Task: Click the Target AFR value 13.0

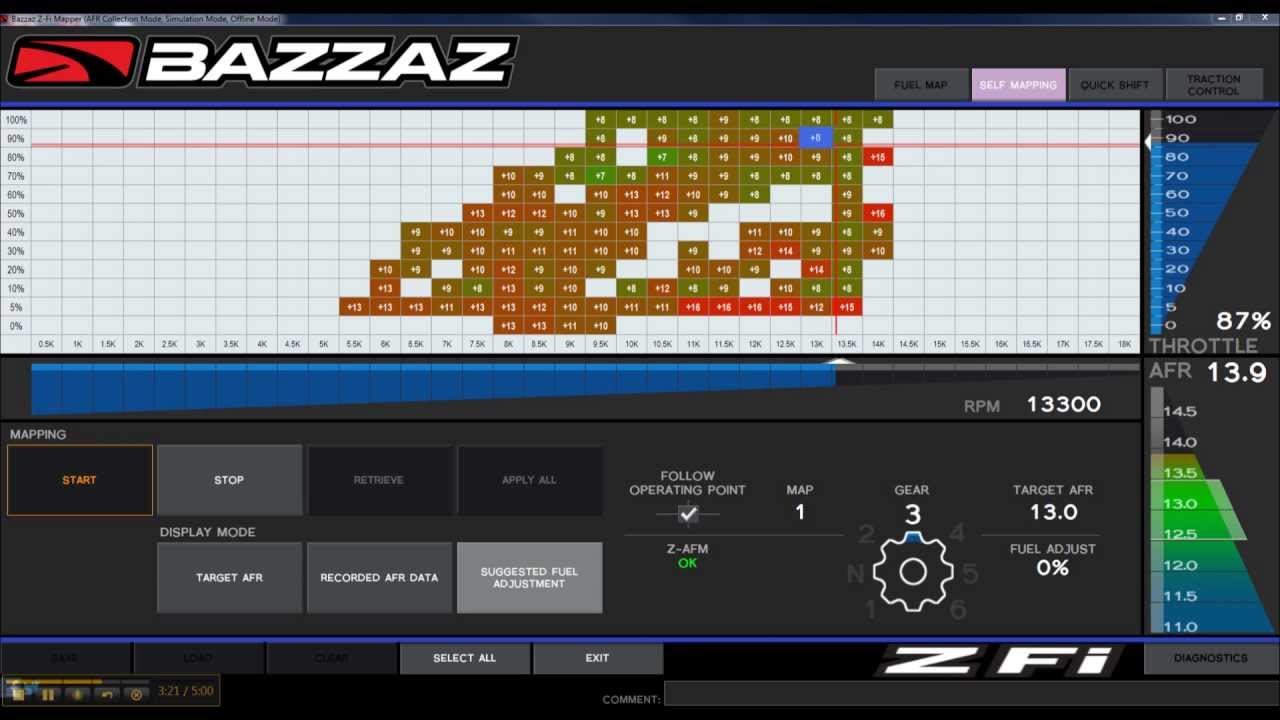Action: tap(1053, 512)
